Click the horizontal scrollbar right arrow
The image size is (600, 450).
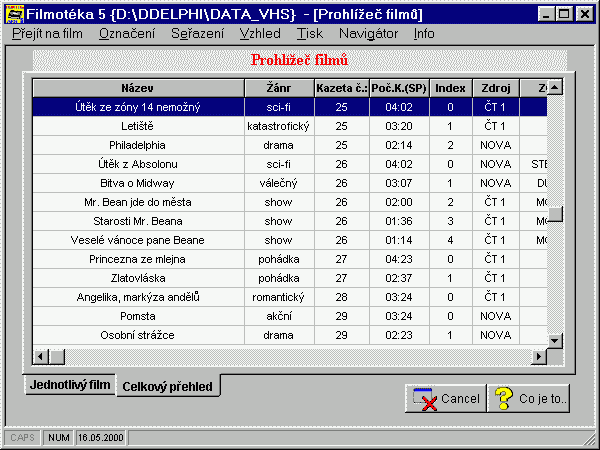pos(539,355)
